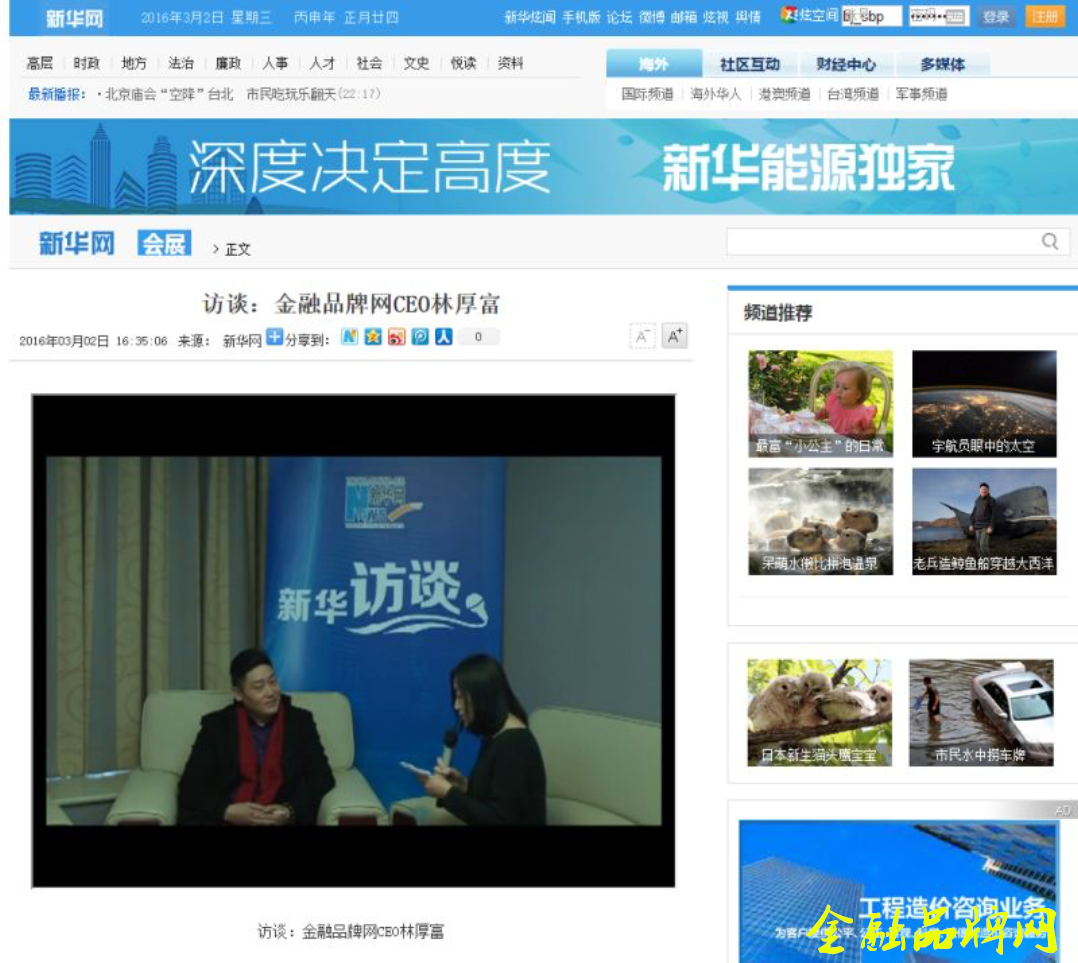
Task: Click the 登录 button
Action: coord(995,17)
